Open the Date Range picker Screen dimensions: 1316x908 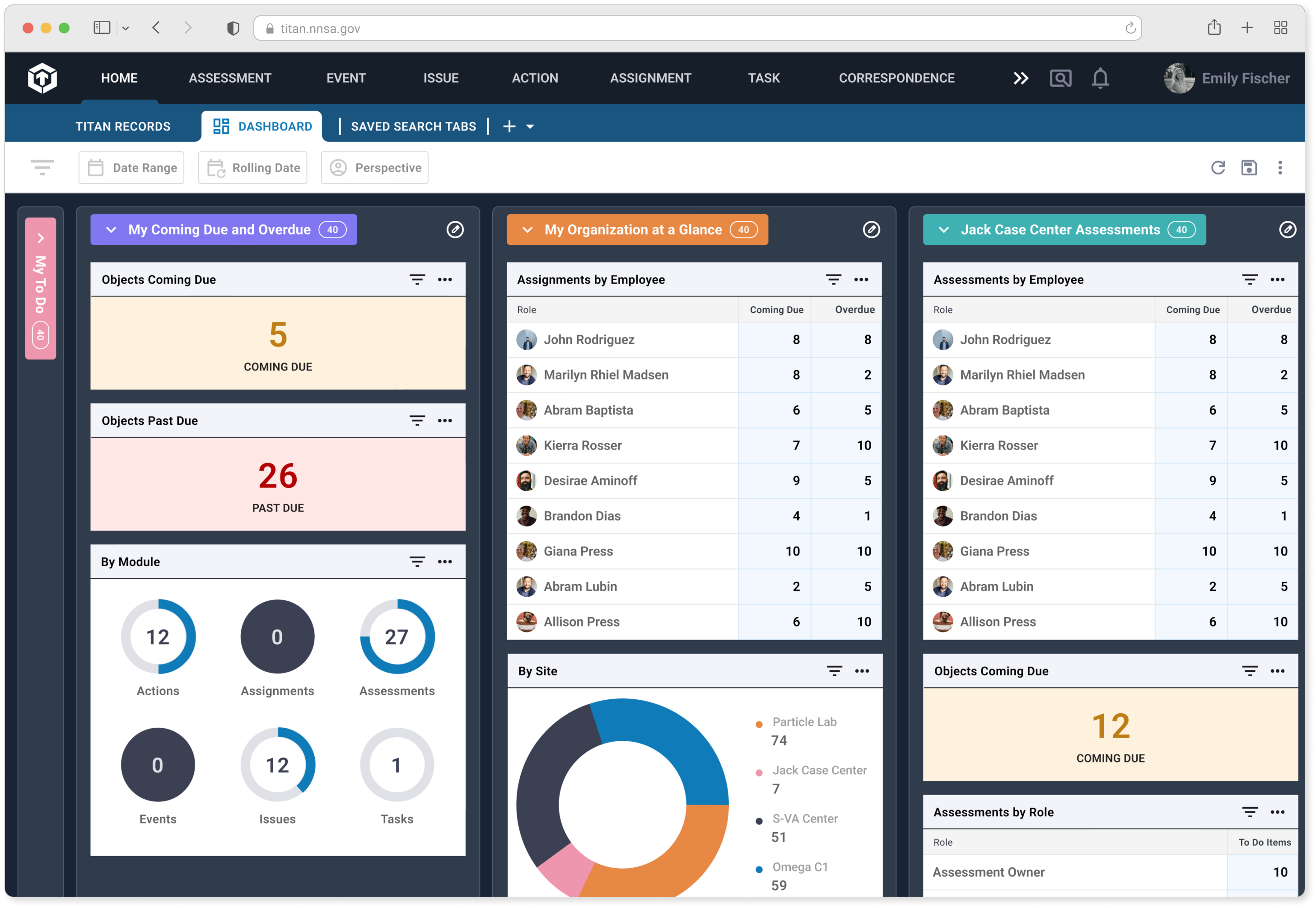pos(131,167)
